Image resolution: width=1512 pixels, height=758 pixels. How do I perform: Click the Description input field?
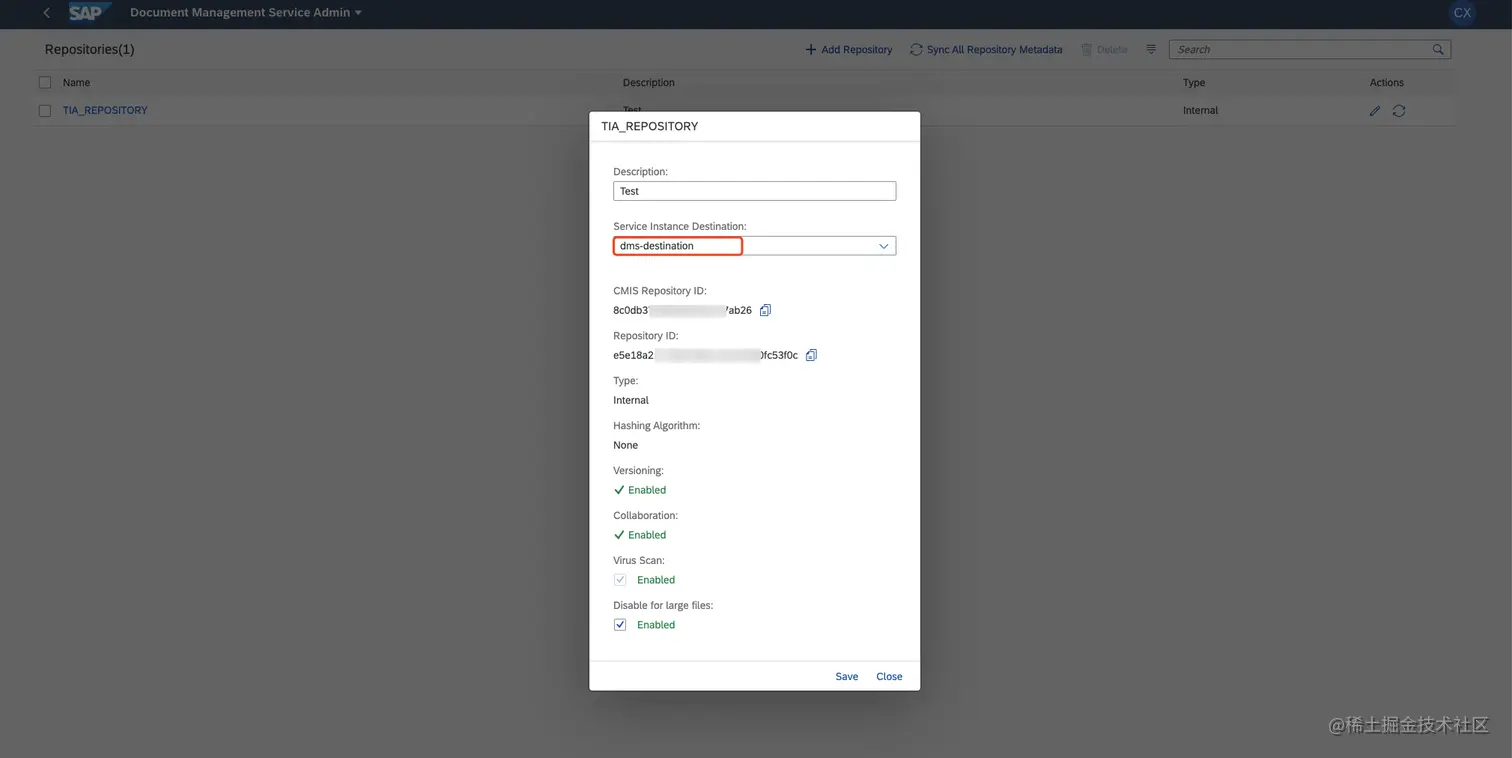click(x=754, y=191)
